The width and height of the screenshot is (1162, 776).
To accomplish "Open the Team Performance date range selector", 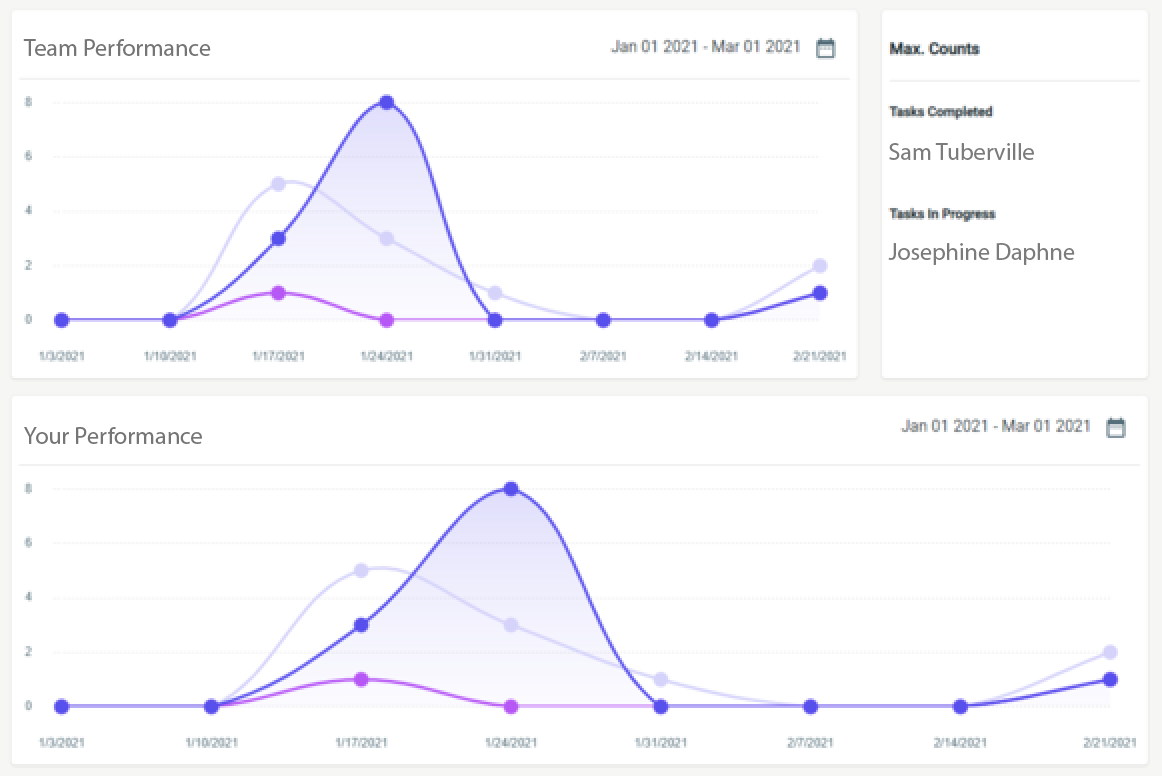I will coord(704,46).
